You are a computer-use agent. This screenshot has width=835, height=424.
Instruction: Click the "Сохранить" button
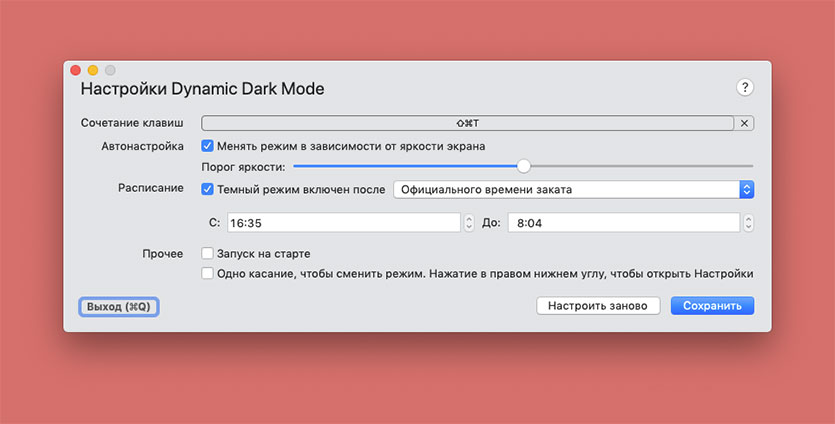tap(712, 306)
